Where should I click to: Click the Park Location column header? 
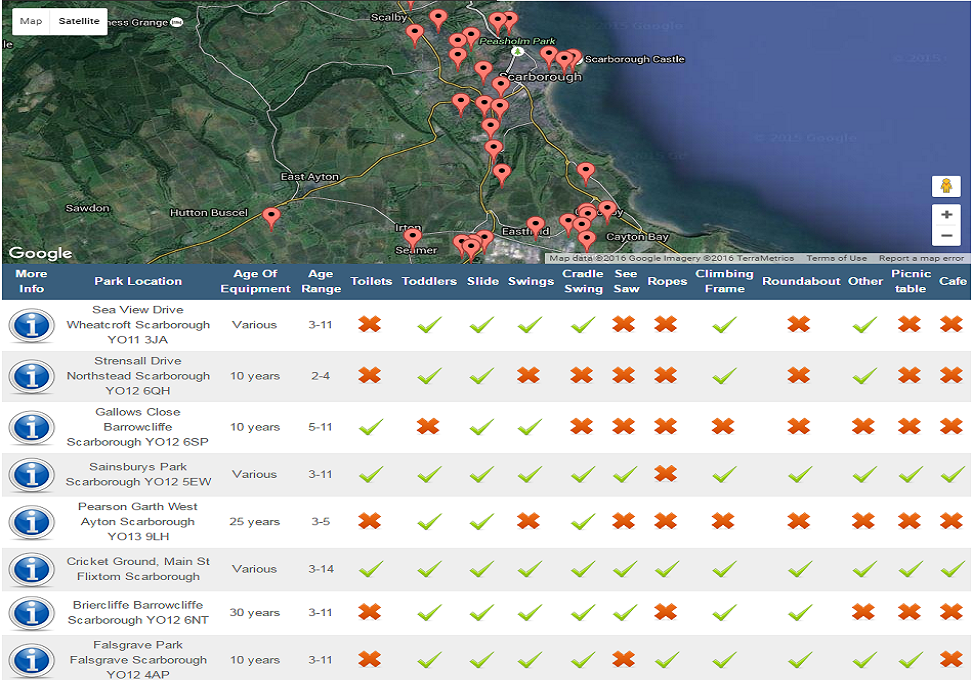point(138,281)
